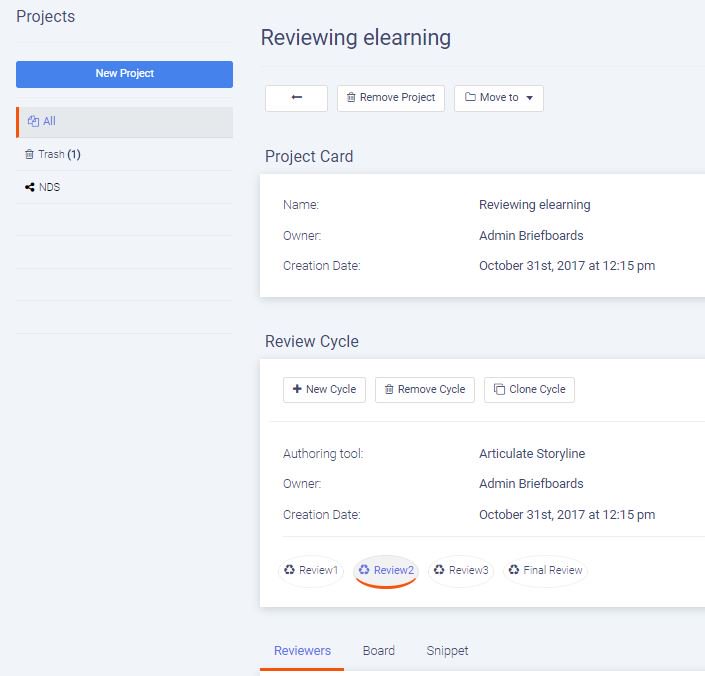Click the Remove Cycle button

424,390
